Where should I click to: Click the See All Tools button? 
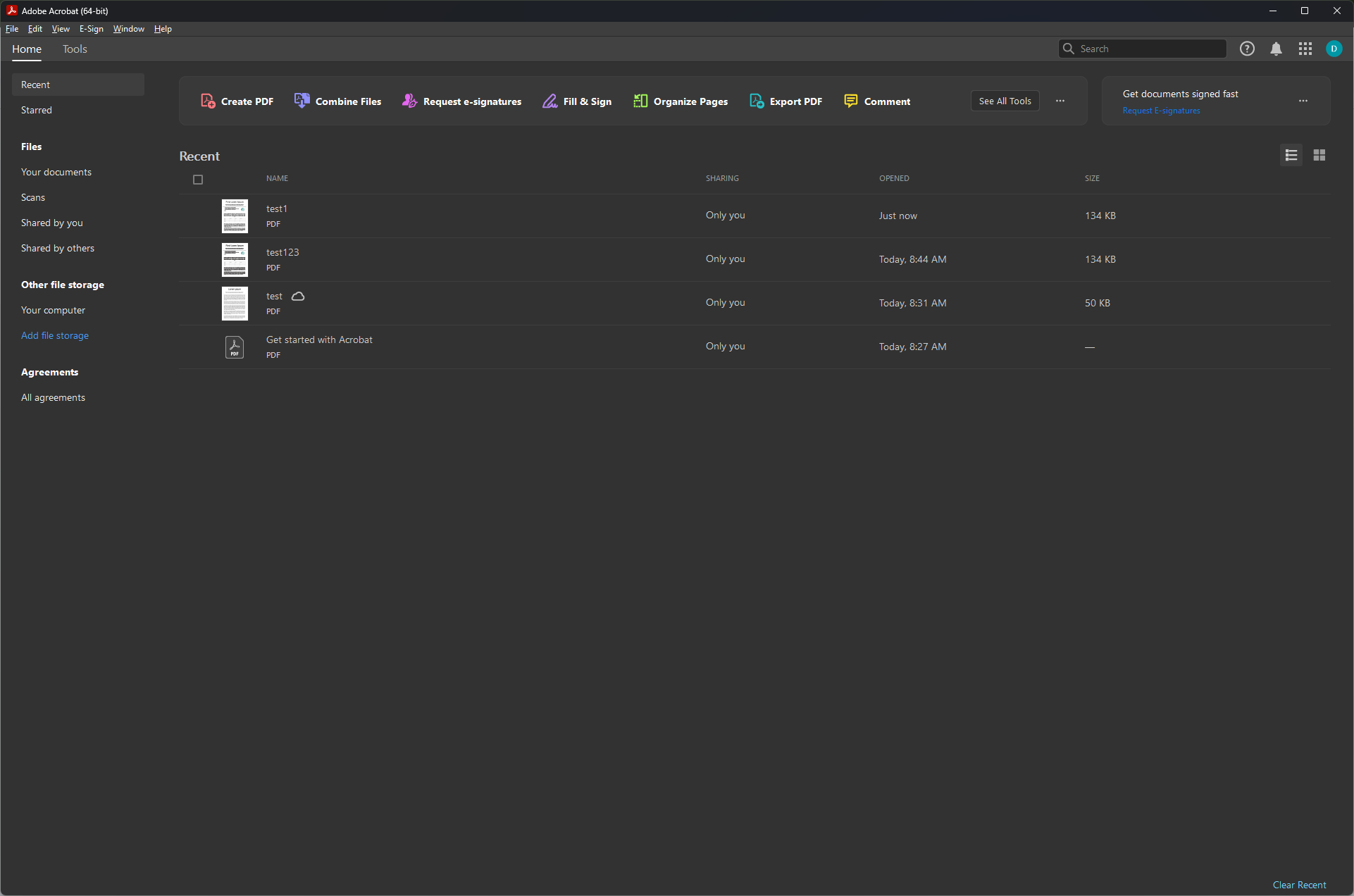pos(1005,101)
